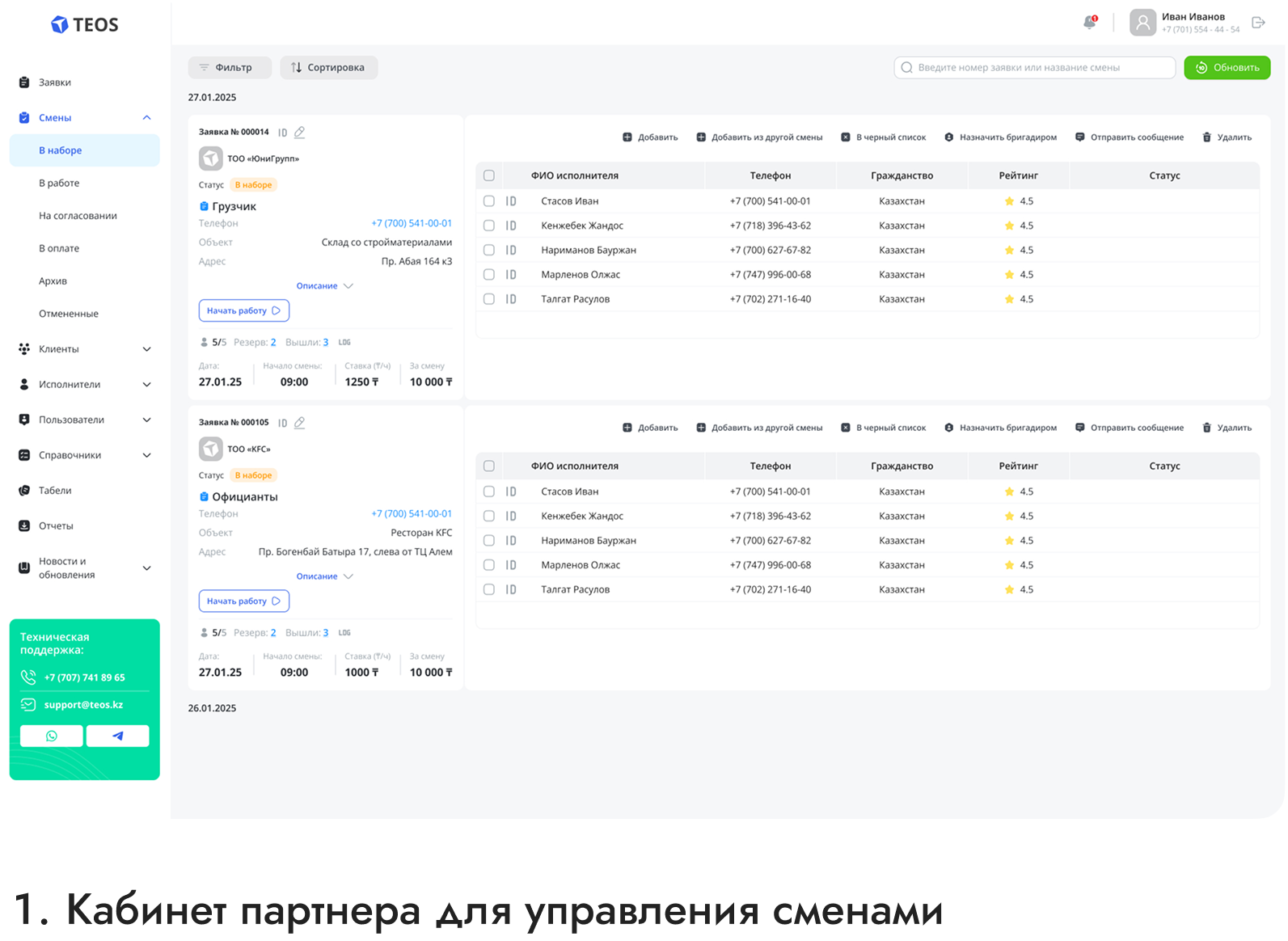Click the edit pencil for request 000014
The image size is (1288, 941).
(300, 132)
